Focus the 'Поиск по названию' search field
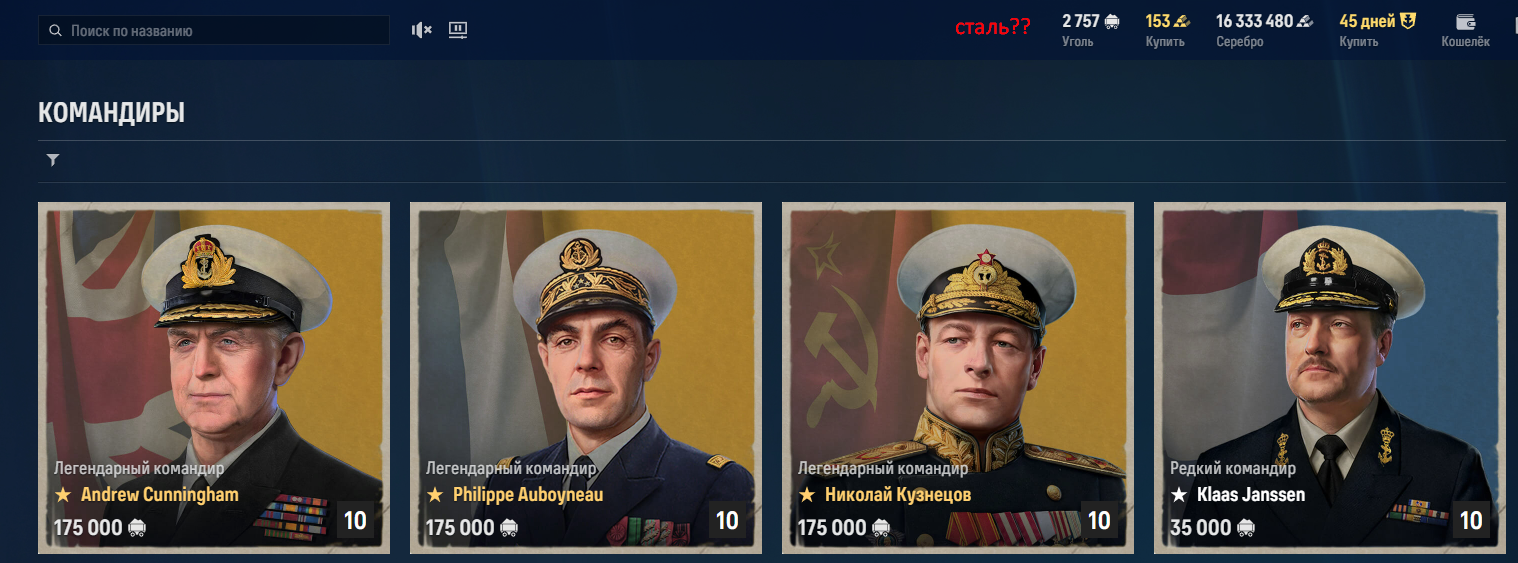This screenshot has width=1518, height=563. pyautogui.click(x=214, y=30)
